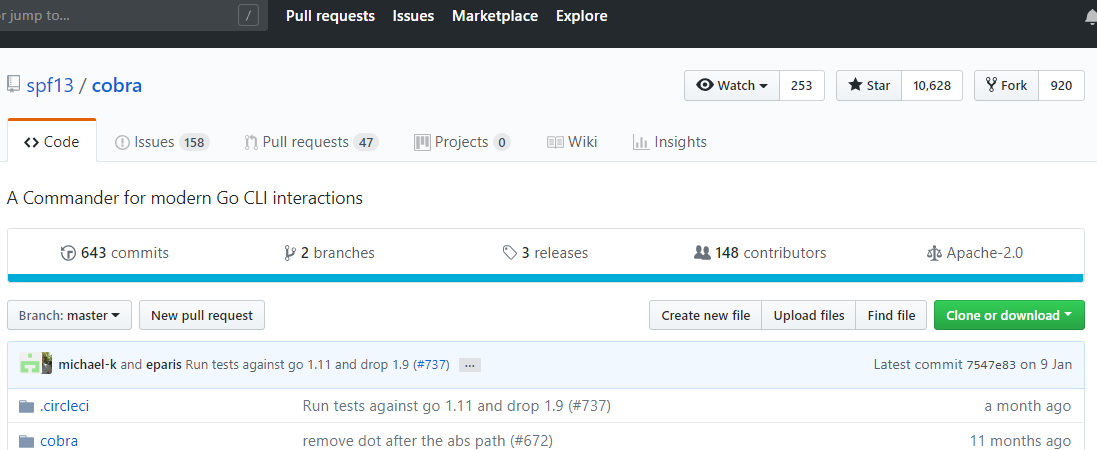Show the 148 contributors page
This screenshot has width=1097, height=450.
760,253
